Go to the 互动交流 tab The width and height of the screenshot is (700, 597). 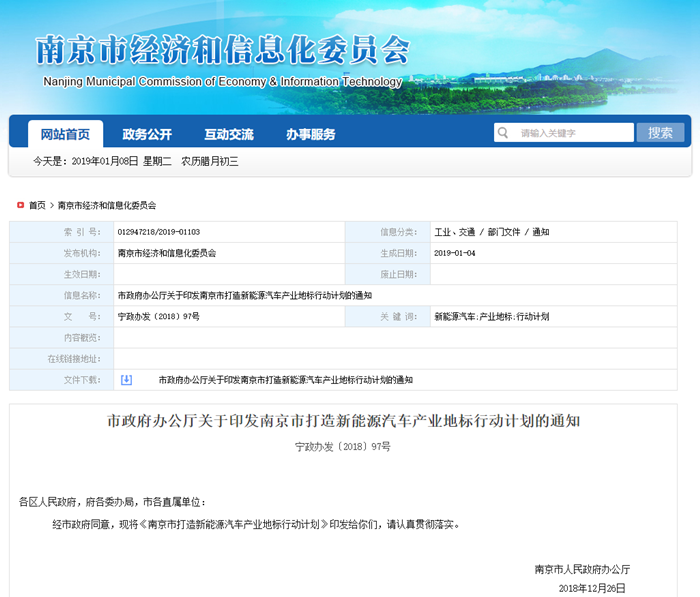pos(229,134)
